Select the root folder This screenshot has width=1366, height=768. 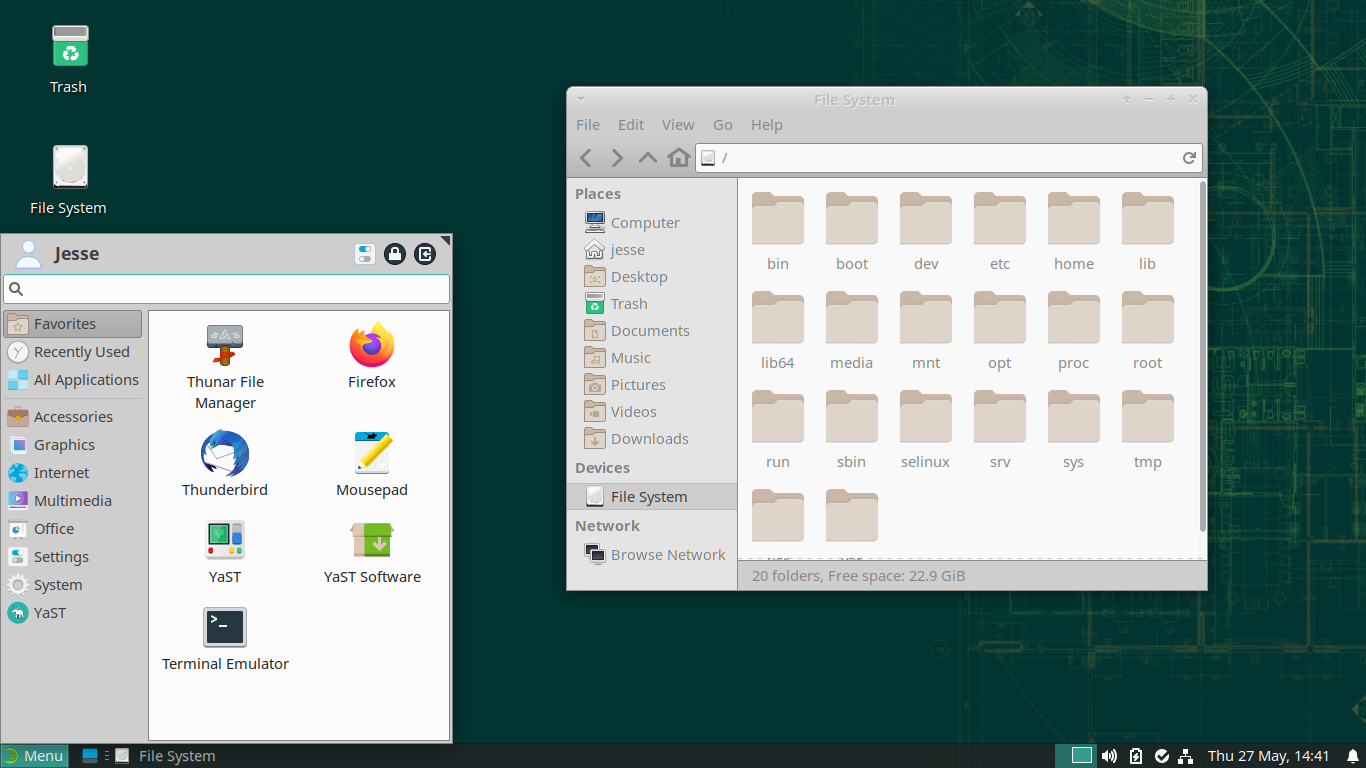click(x=1148, y=331)
